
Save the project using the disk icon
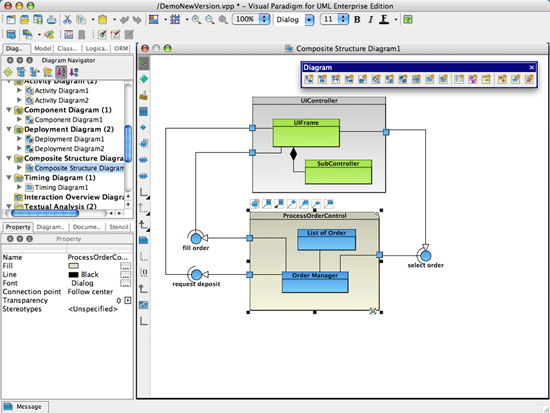(38, 20)
